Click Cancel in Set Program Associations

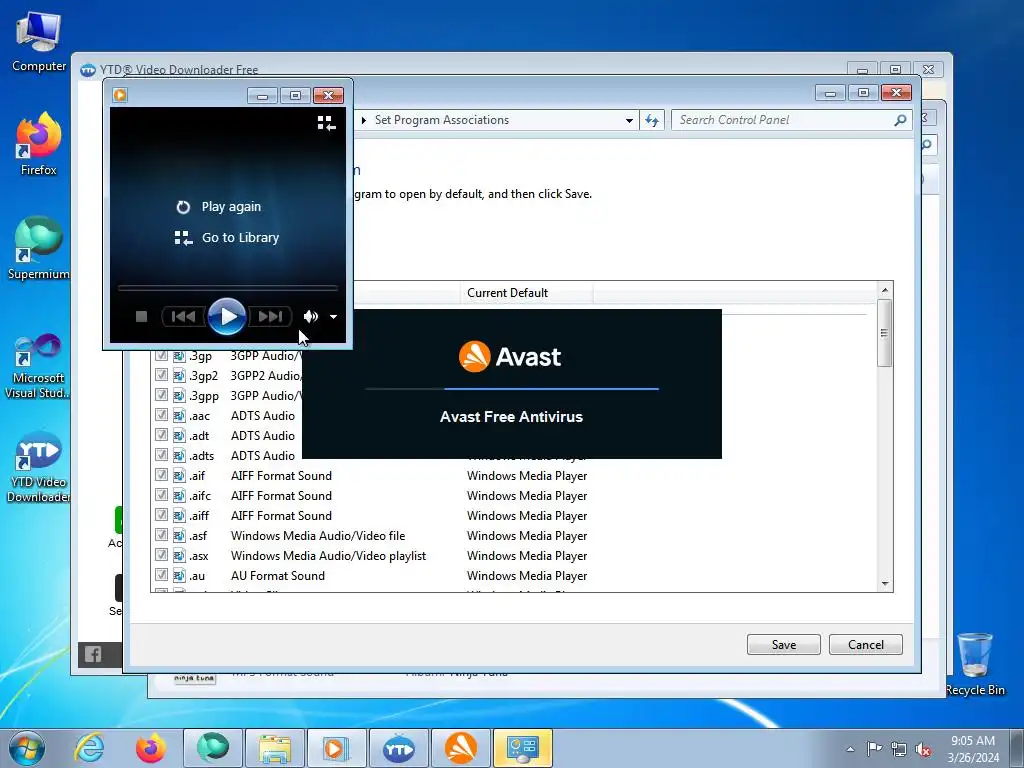(865, 645)
